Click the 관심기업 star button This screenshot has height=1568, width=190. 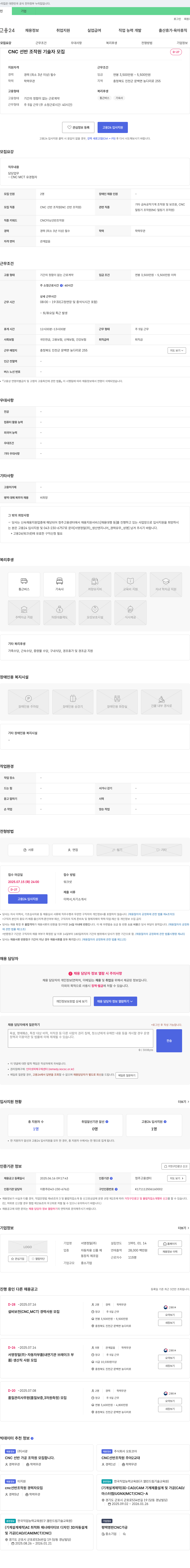click(18, 1259)
